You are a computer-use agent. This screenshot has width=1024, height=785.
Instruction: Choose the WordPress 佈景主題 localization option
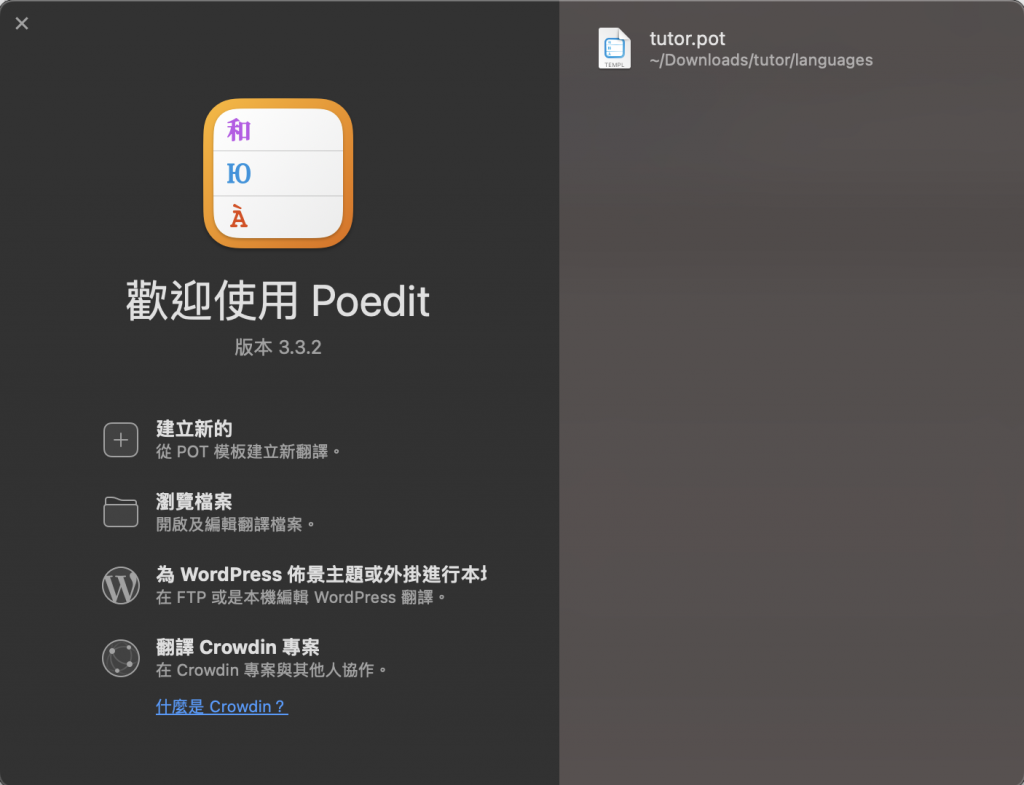pyautogui.click(x=321, y=574)
